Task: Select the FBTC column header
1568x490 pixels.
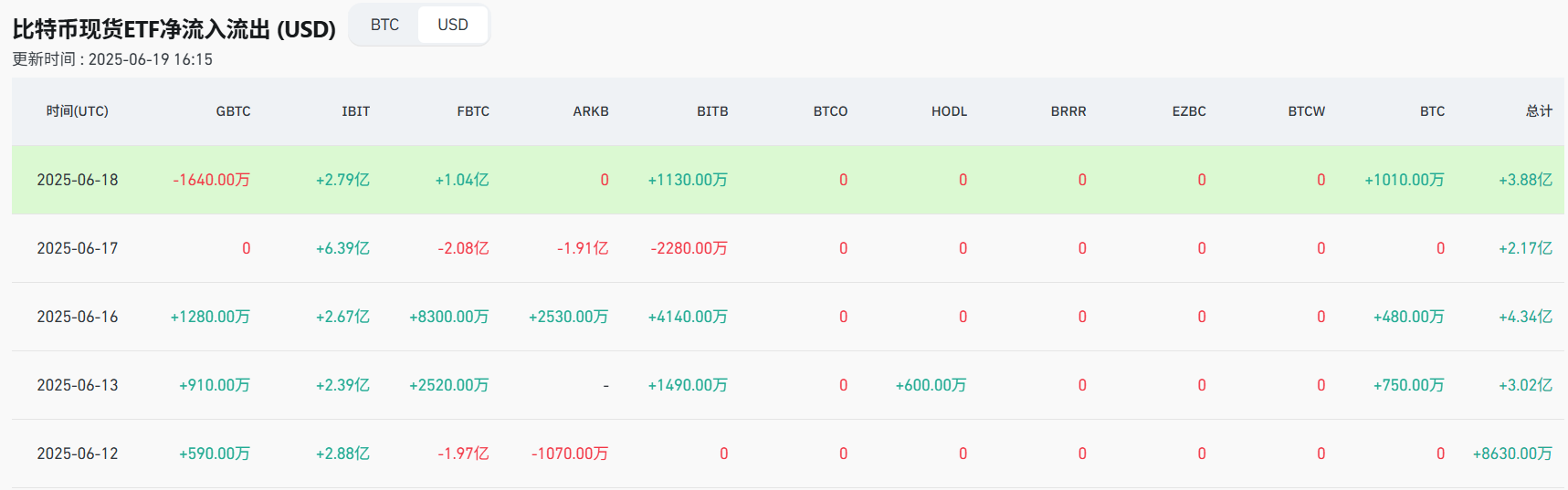Action: (x=473, y=111)
